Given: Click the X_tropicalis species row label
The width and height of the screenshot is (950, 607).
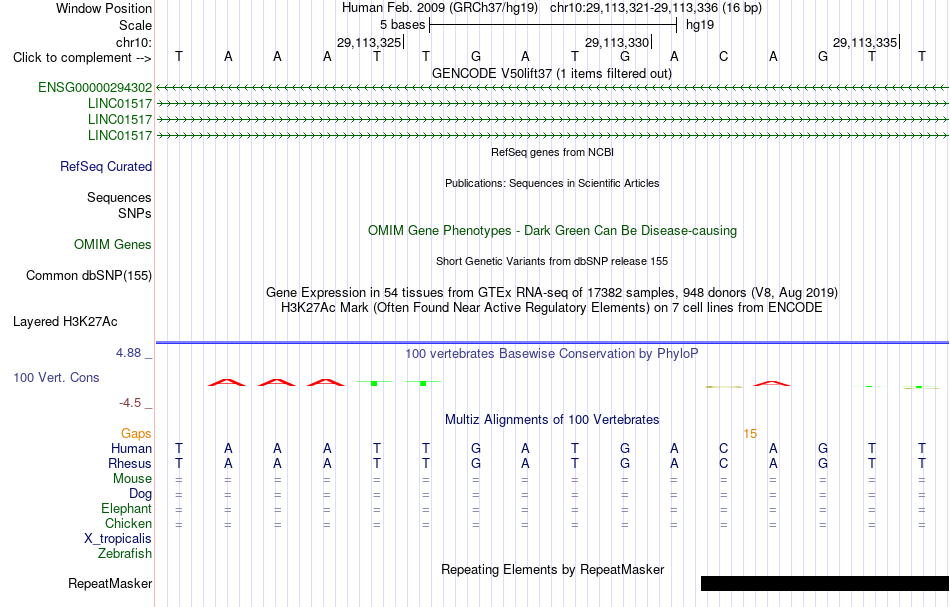Looking at the screenshot, I should [x=118, y=539].
